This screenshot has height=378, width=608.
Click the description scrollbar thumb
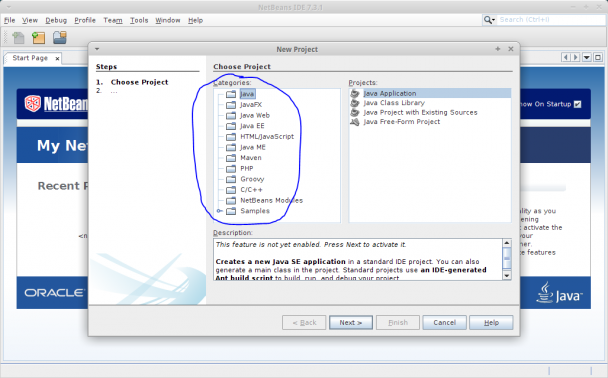(507, 257)
